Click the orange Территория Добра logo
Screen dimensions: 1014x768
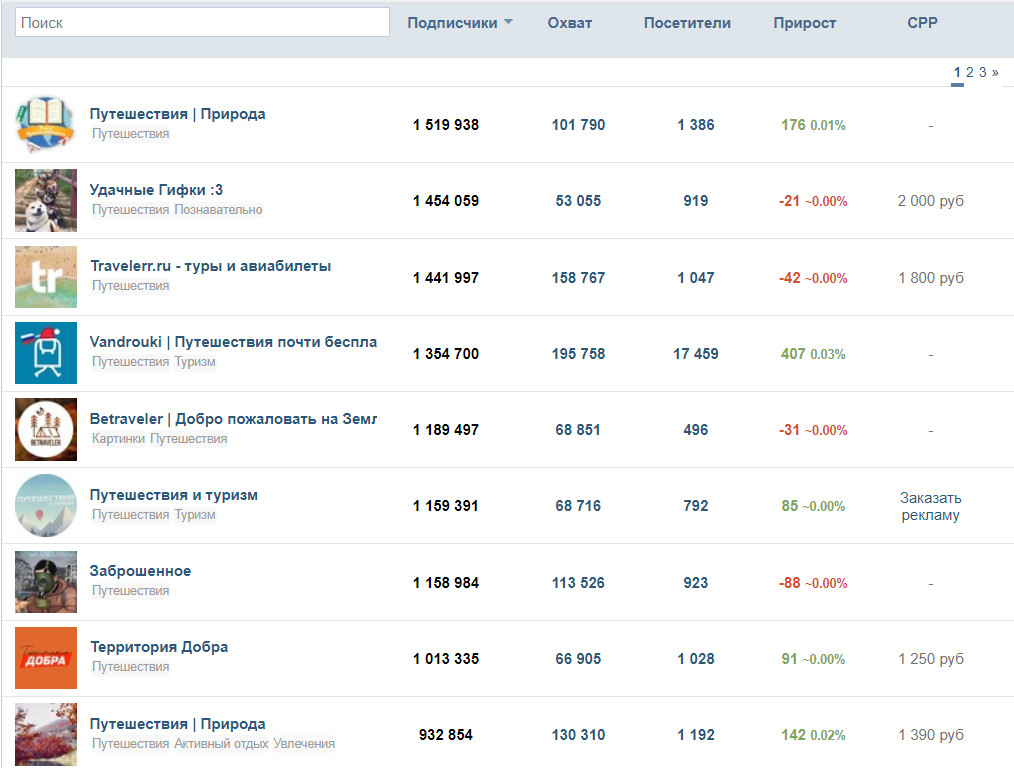coord(46,658)
